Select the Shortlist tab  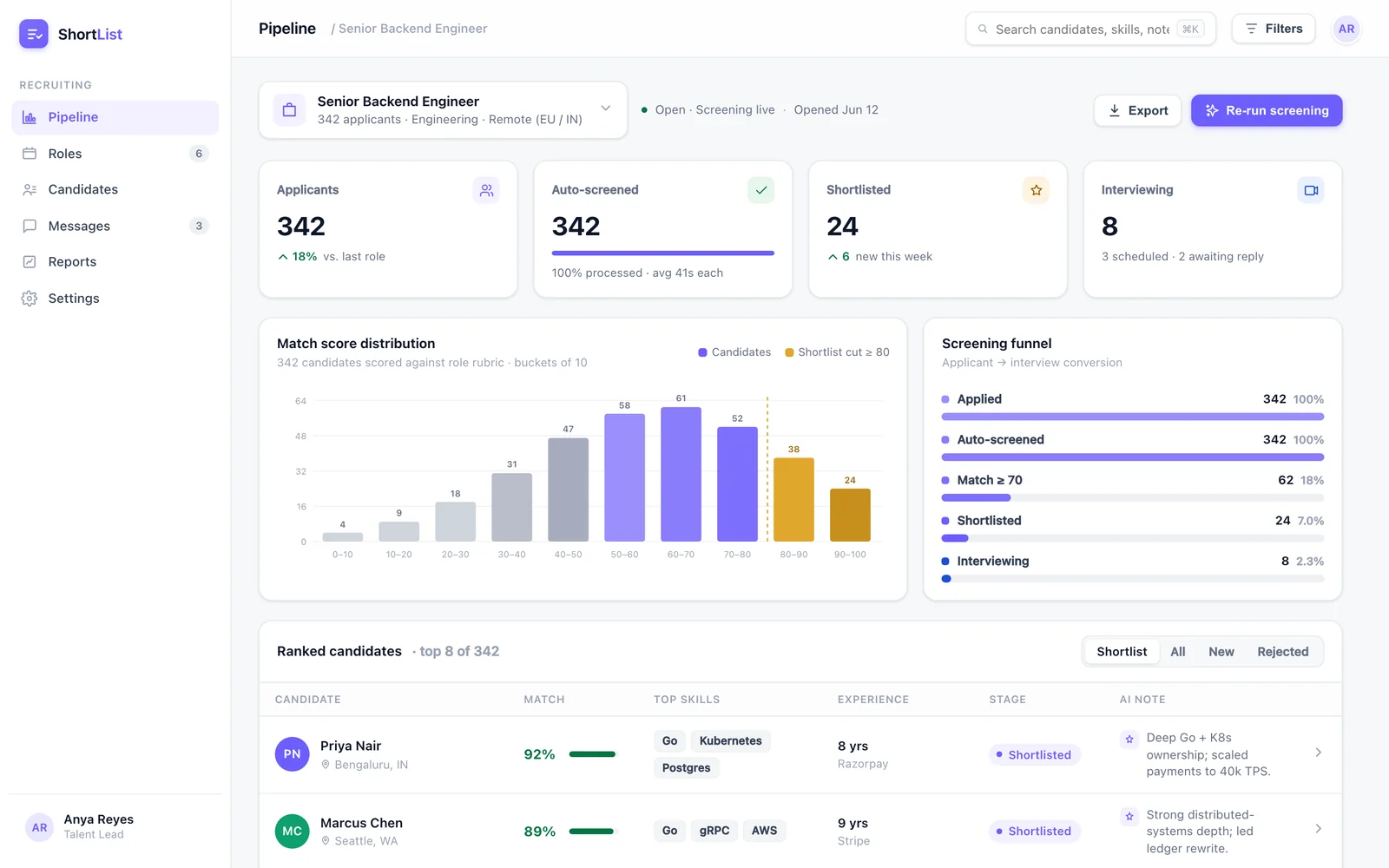1122,652
